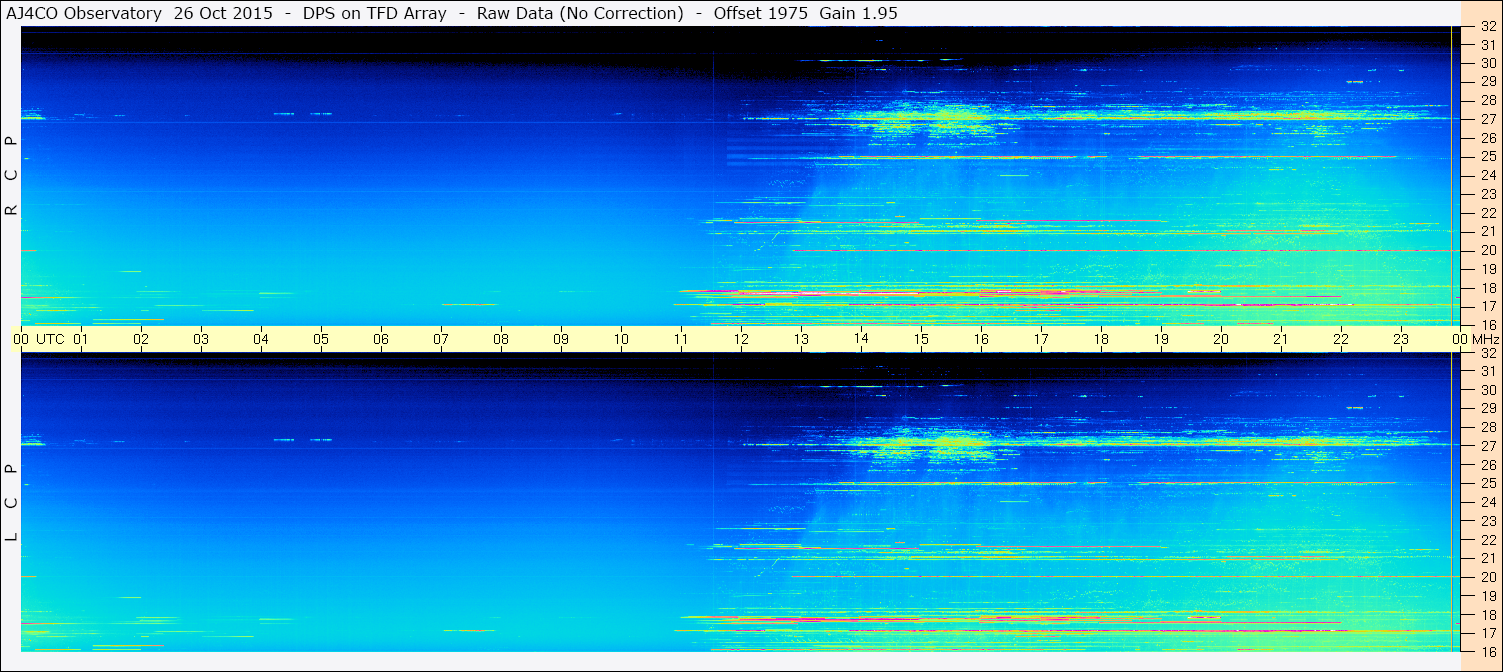Select the 07 hour marker
Viewport: 1503px width, 672px height.
[x=441, y=339]
